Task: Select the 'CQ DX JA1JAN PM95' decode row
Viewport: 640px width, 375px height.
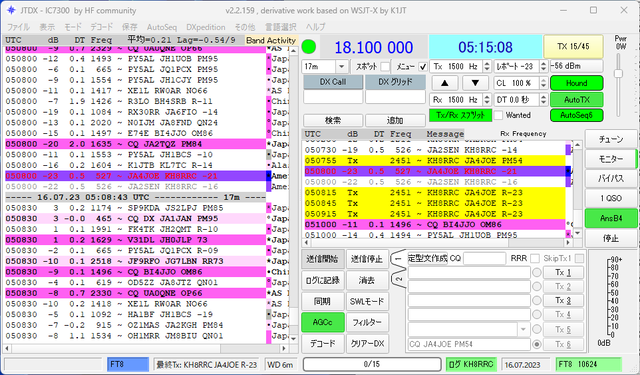Action: 136,219
